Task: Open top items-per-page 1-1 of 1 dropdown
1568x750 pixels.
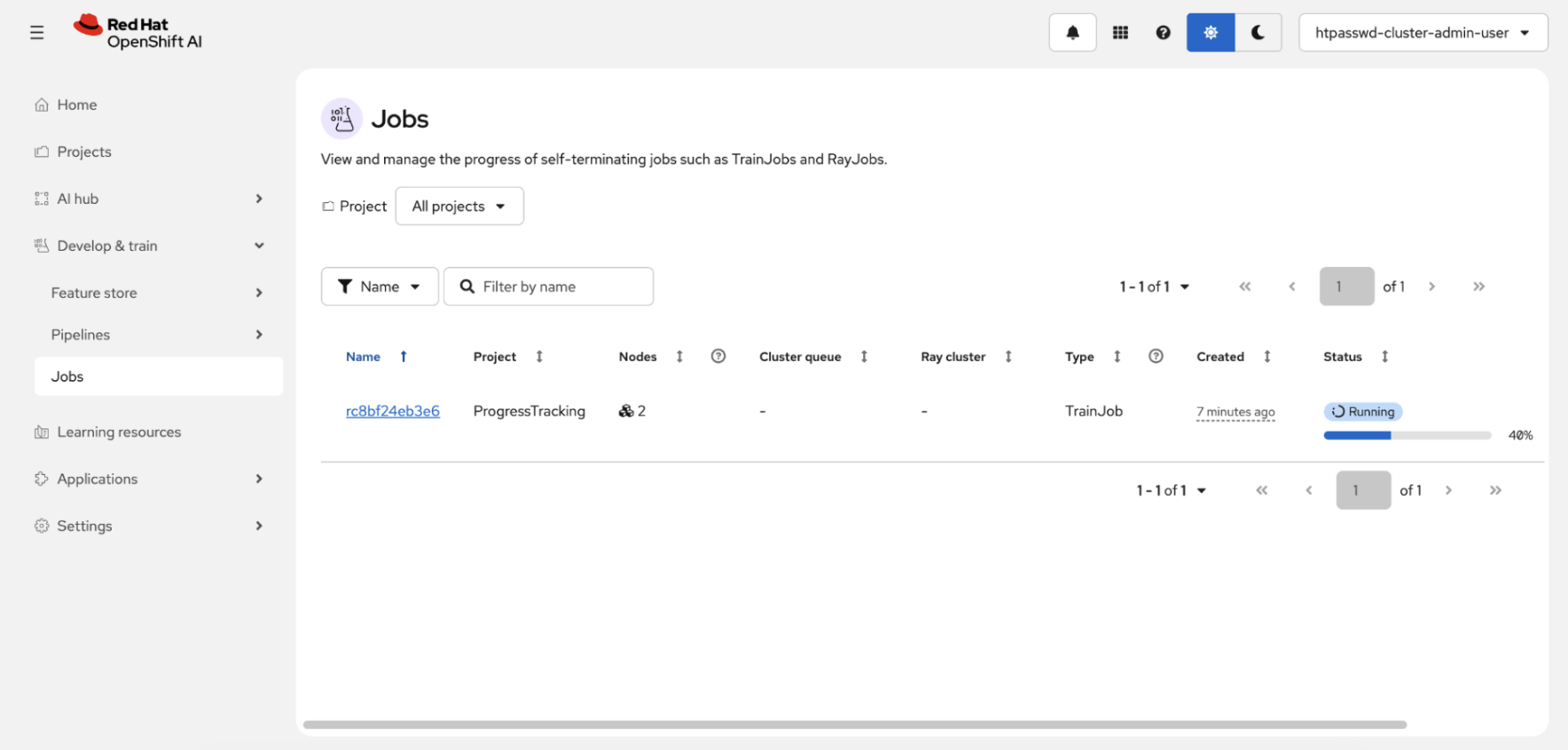Action: point(1154,286)
